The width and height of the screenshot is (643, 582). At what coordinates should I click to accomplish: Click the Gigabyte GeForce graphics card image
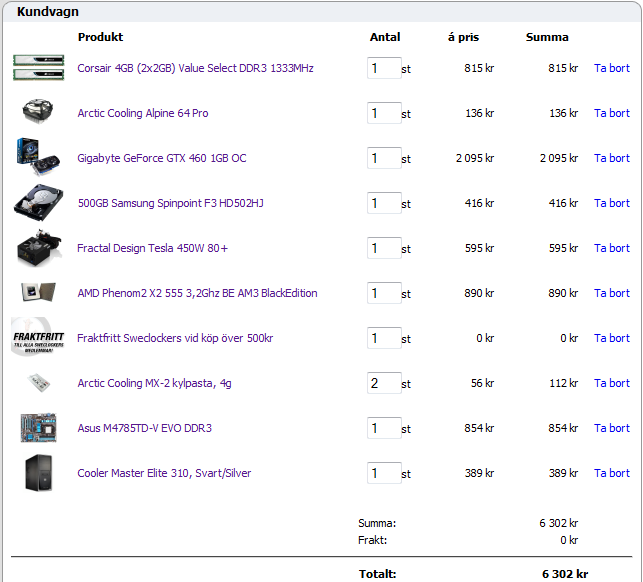(x=38, y=158)
